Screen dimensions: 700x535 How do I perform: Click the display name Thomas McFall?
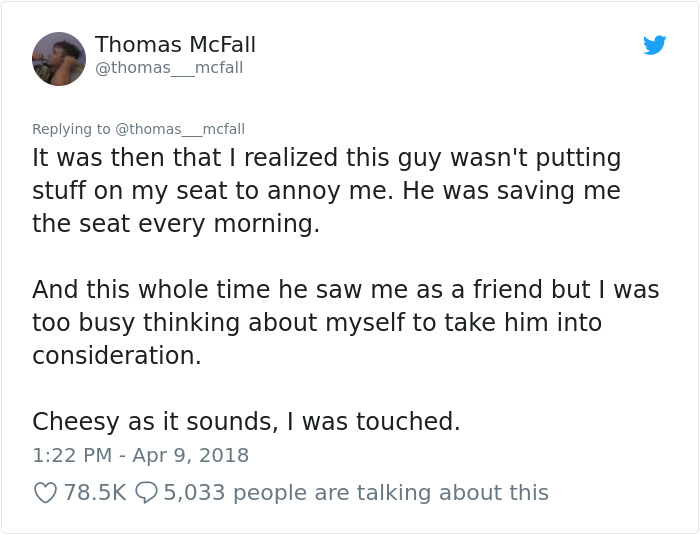pyautogui.click(x=175, y=45)
